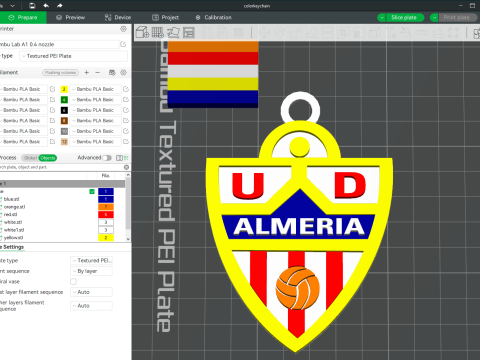Select blue.stl in object list
The width and height of the screenshot is (480, 360).
pyautogui.click(x=12, y=199)
